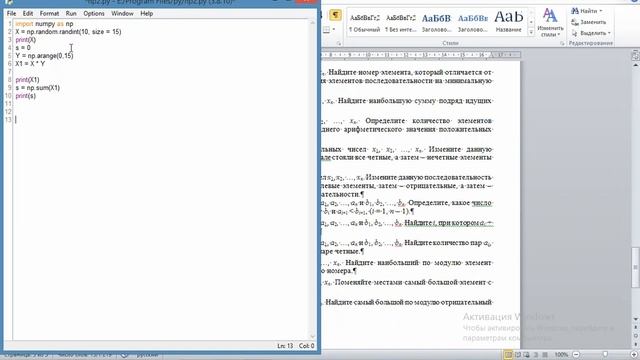Open the paragraph group dialog launcher
The image size is (640, 360).
[x=338, y=43]
